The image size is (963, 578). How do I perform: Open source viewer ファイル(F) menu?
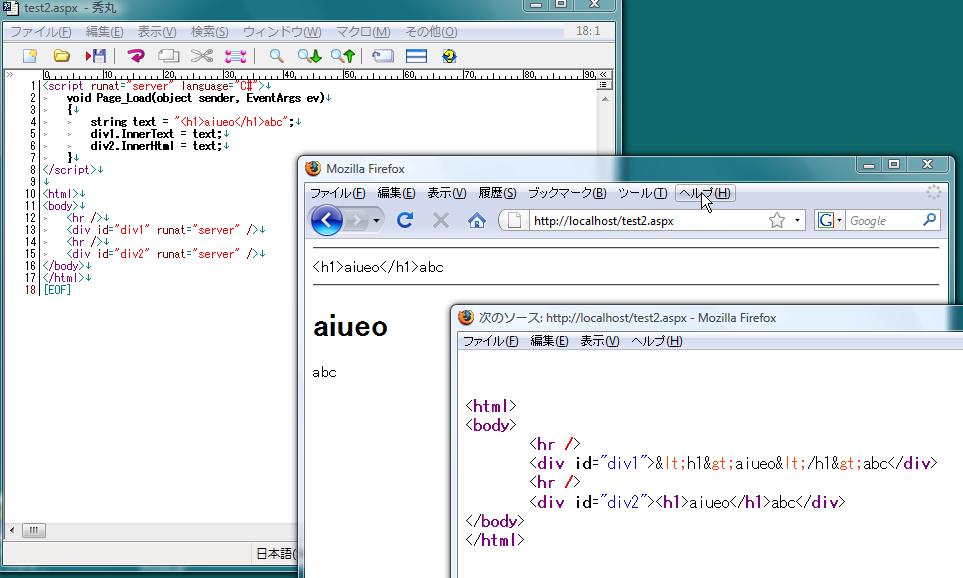tap(490, 341)
